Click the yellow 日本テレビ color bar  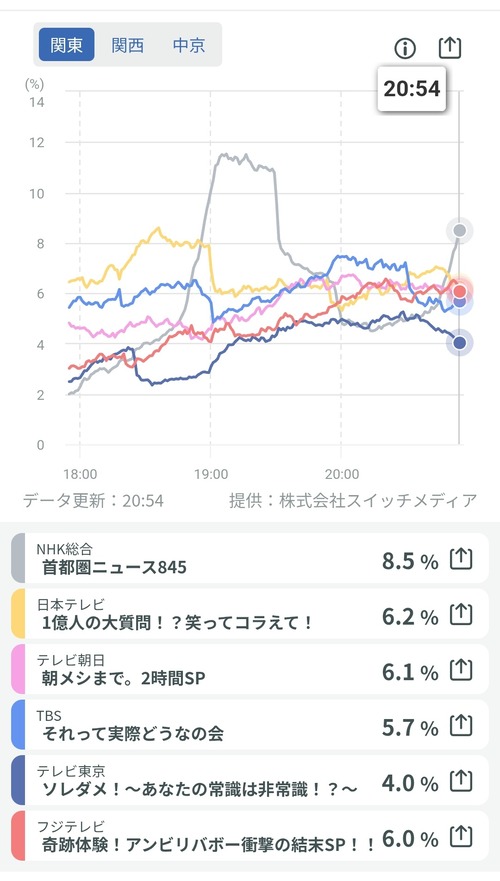(18, 614)
